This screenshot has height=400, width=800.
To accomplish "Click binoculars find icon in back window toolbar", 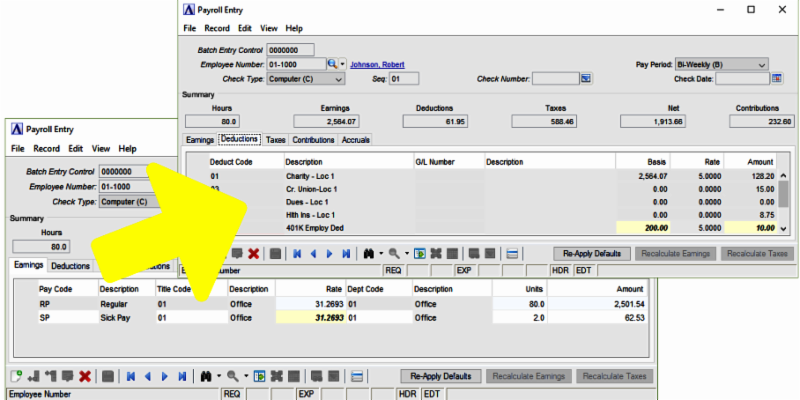I will (x=204, y=376).
